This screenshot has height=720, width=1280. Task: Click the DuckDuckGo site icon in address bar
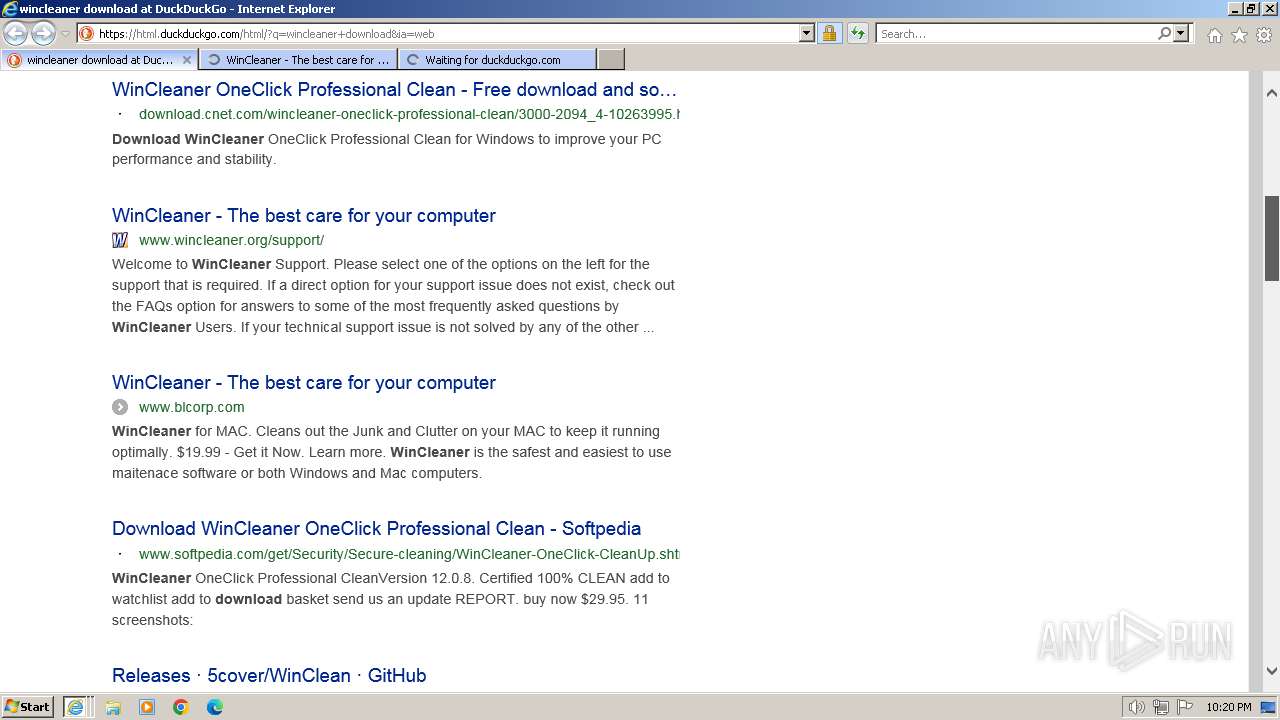coord(87,33)
